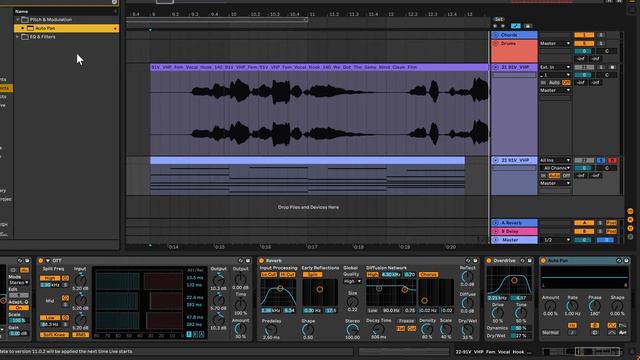Arm the 22 91V_VHP track for recording
This screenshot has height=360, width=640.
click(x=612, y=160)
